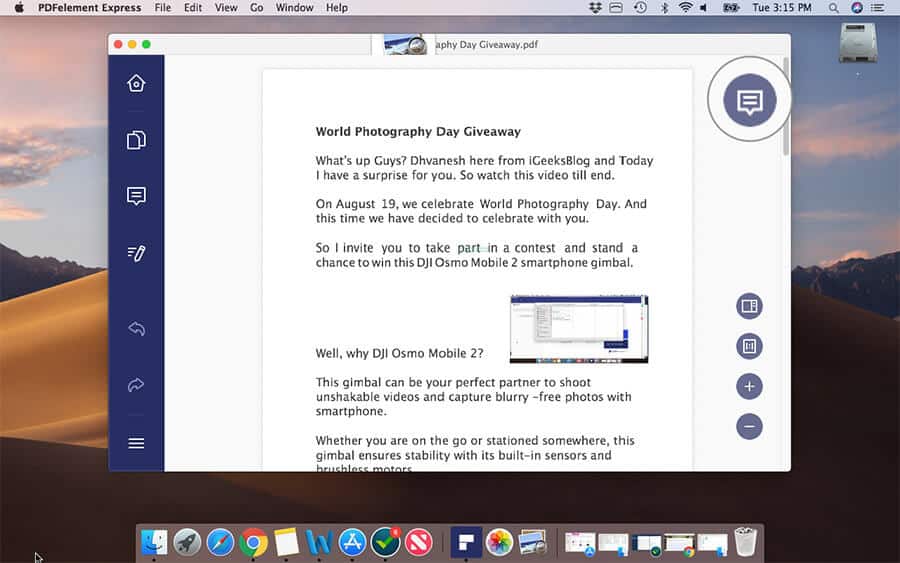This screenshot has width=900, height=563.
Task: Open the PDFelement Express app menu
Action: pyautogui.click(x=90, y=7)
